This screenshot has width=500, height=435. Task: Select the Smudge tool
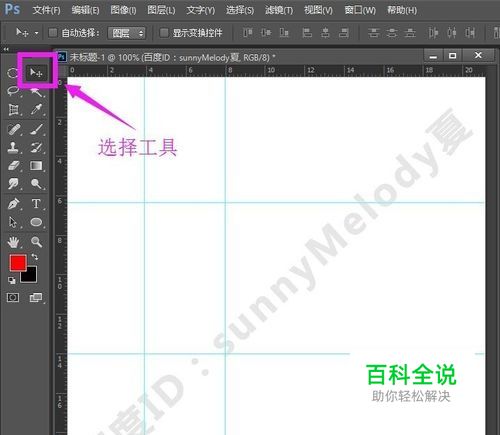13,184
